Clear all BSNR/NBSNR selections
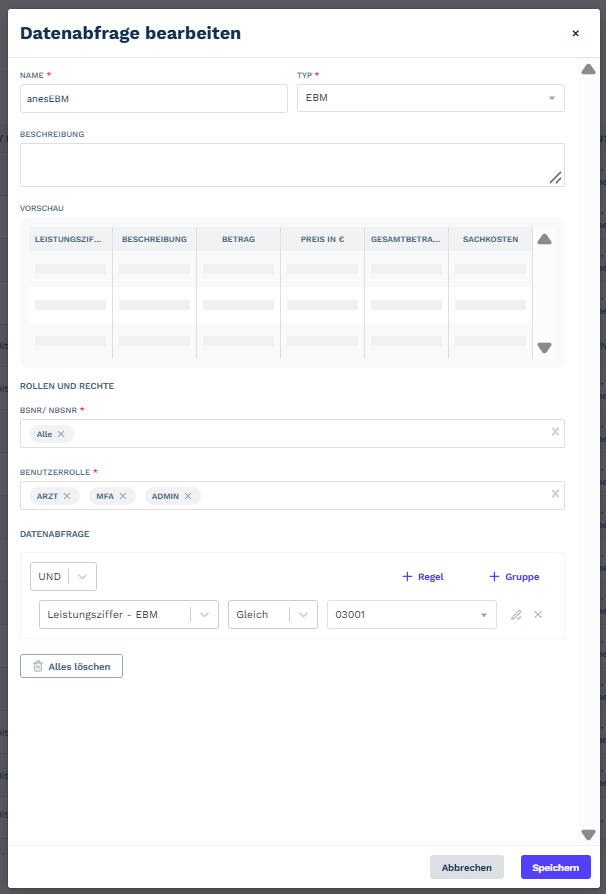This screenshot has width=606, height=894. coord(555,432)
